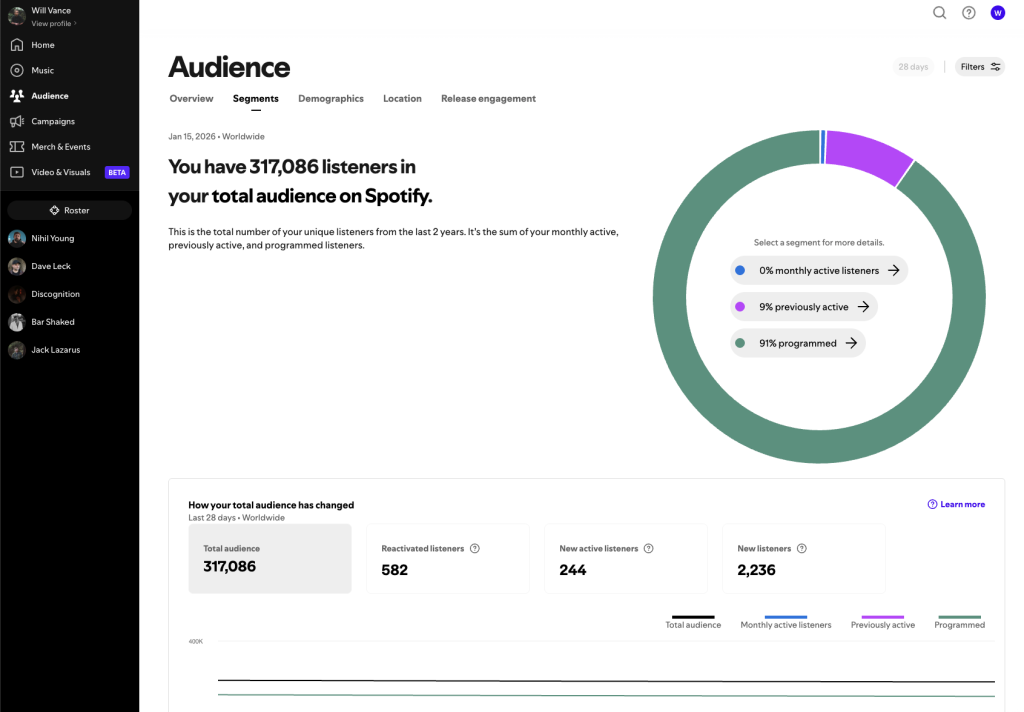The image size is (1024, 712).
Task: Open Music from the sidebar icon
Action: [16, 71]
